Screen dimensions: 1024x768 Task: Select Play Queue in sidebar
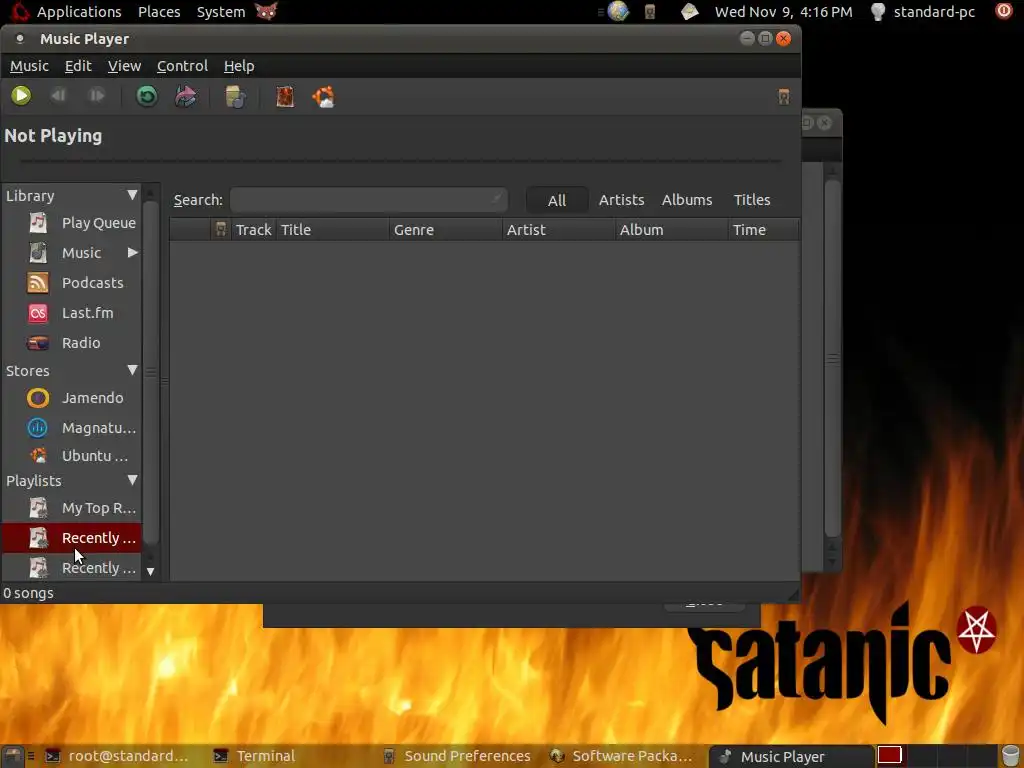[72, 223]
